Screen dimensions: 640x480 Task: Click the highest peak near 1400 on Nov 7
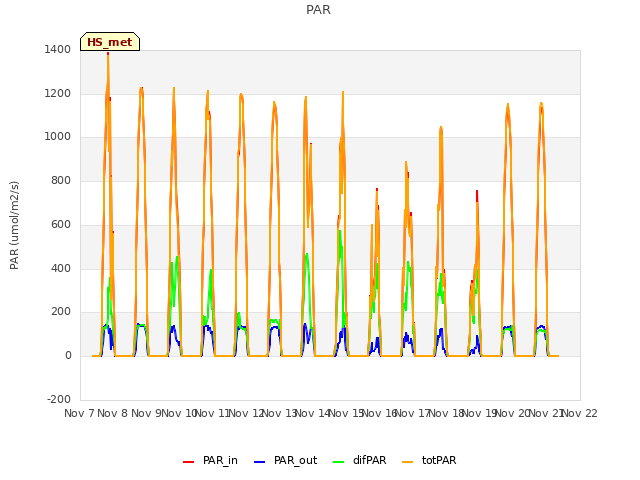108,53
